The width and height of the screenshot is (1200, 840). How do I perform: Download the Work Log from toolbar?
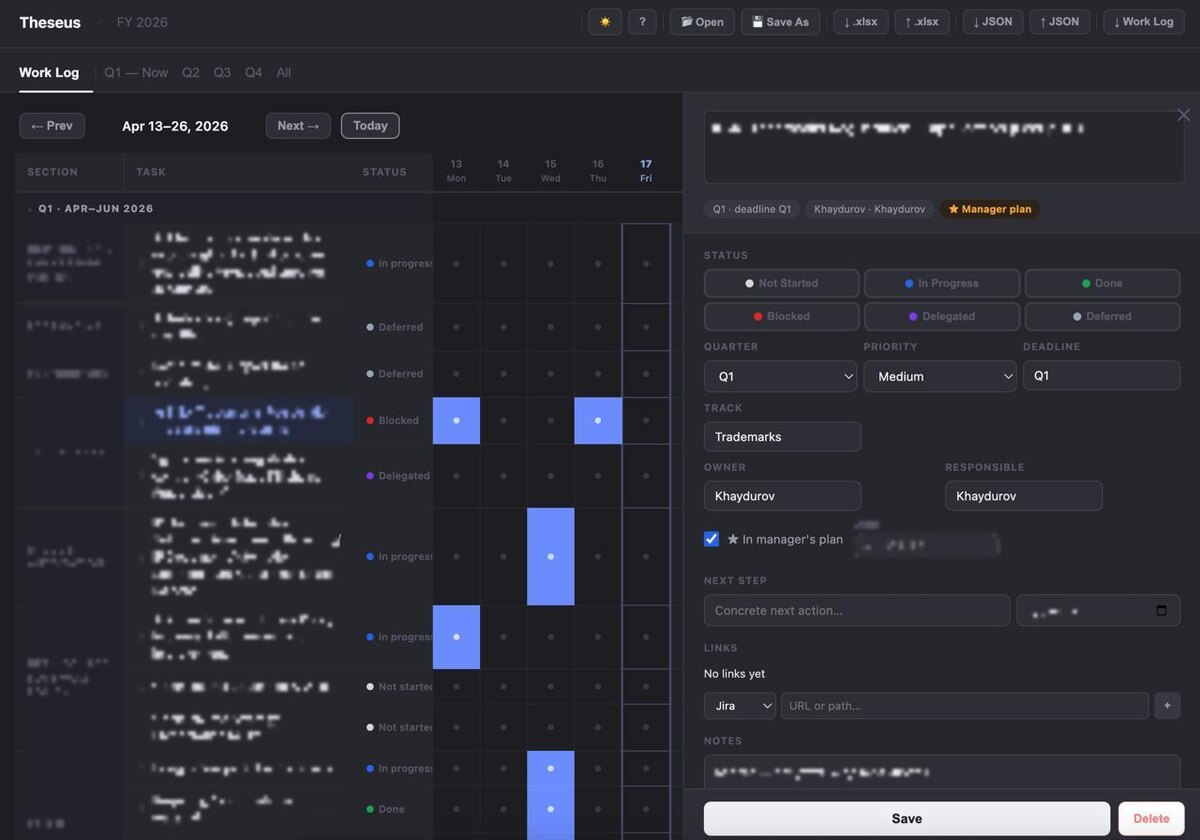pyautogui.click(x=1144, y=22)
